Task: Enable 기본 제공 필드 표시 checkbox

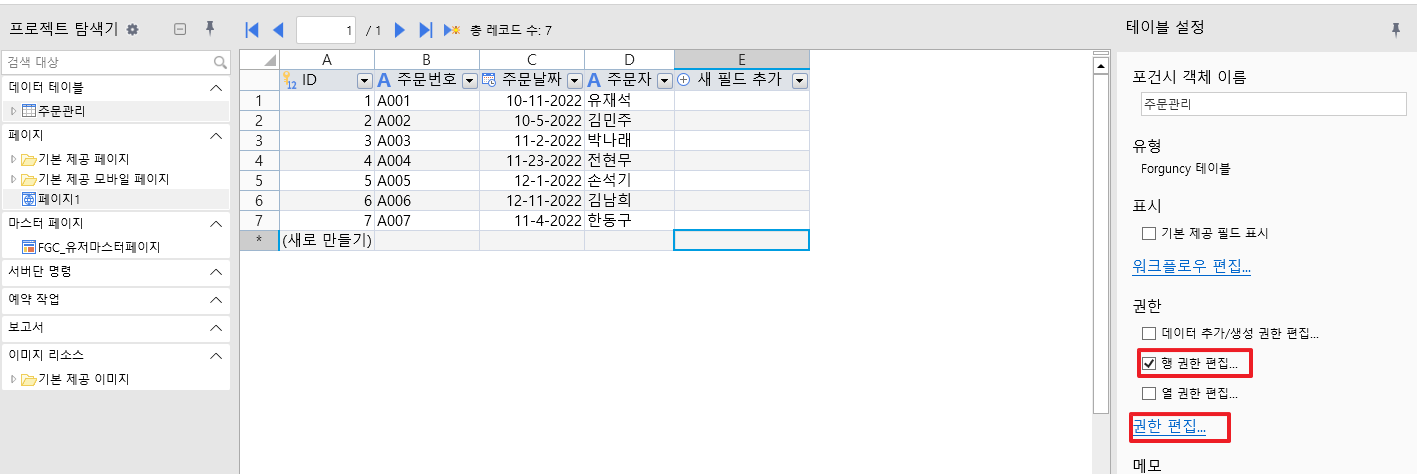Action: [x=1148, y=233]
